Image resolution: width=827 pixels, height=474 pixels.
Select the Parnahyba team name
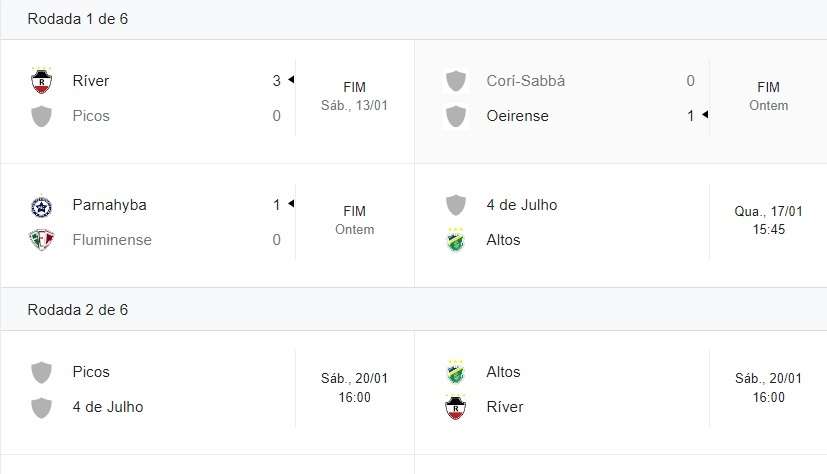click(x=109, y=205)
